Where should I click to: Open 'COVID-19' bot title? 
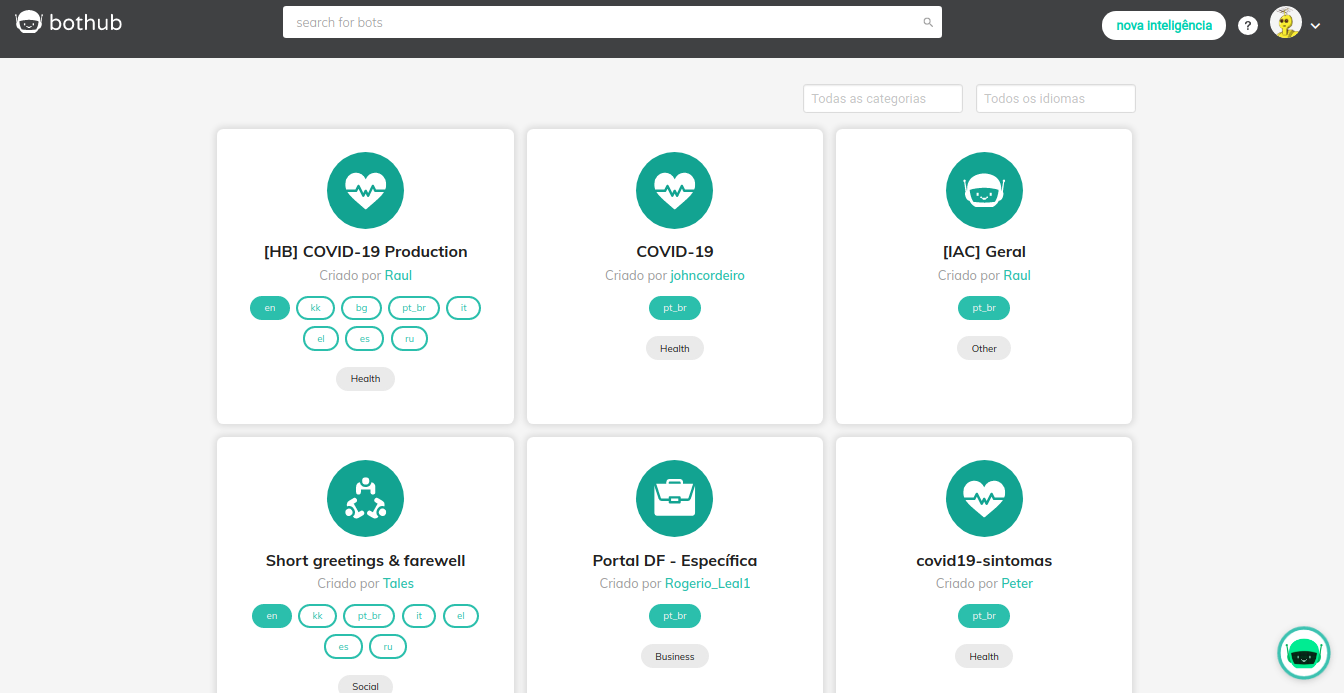(x=675, y=252)
